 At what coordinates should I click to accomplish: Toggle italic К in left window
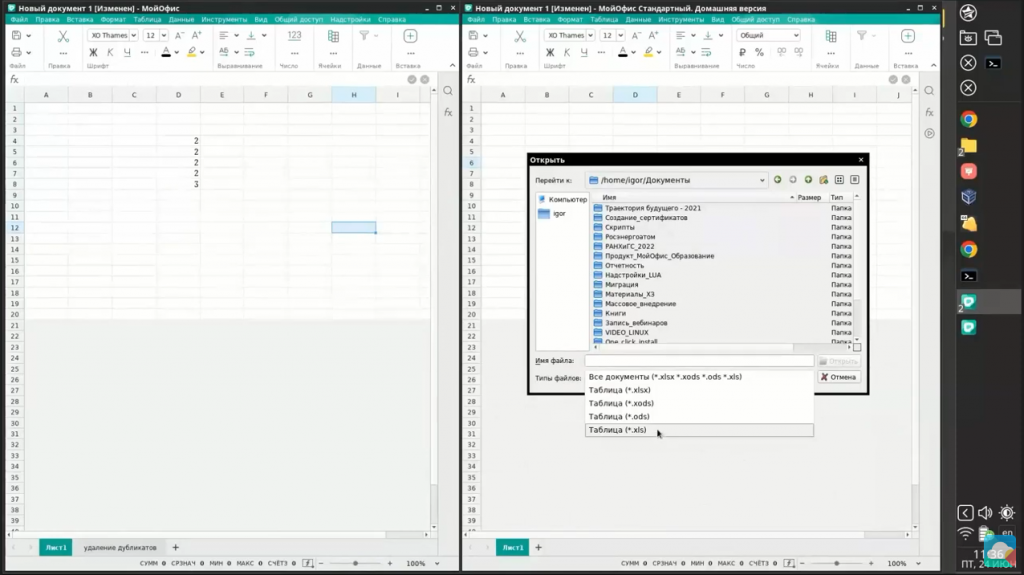click(110, 52)
